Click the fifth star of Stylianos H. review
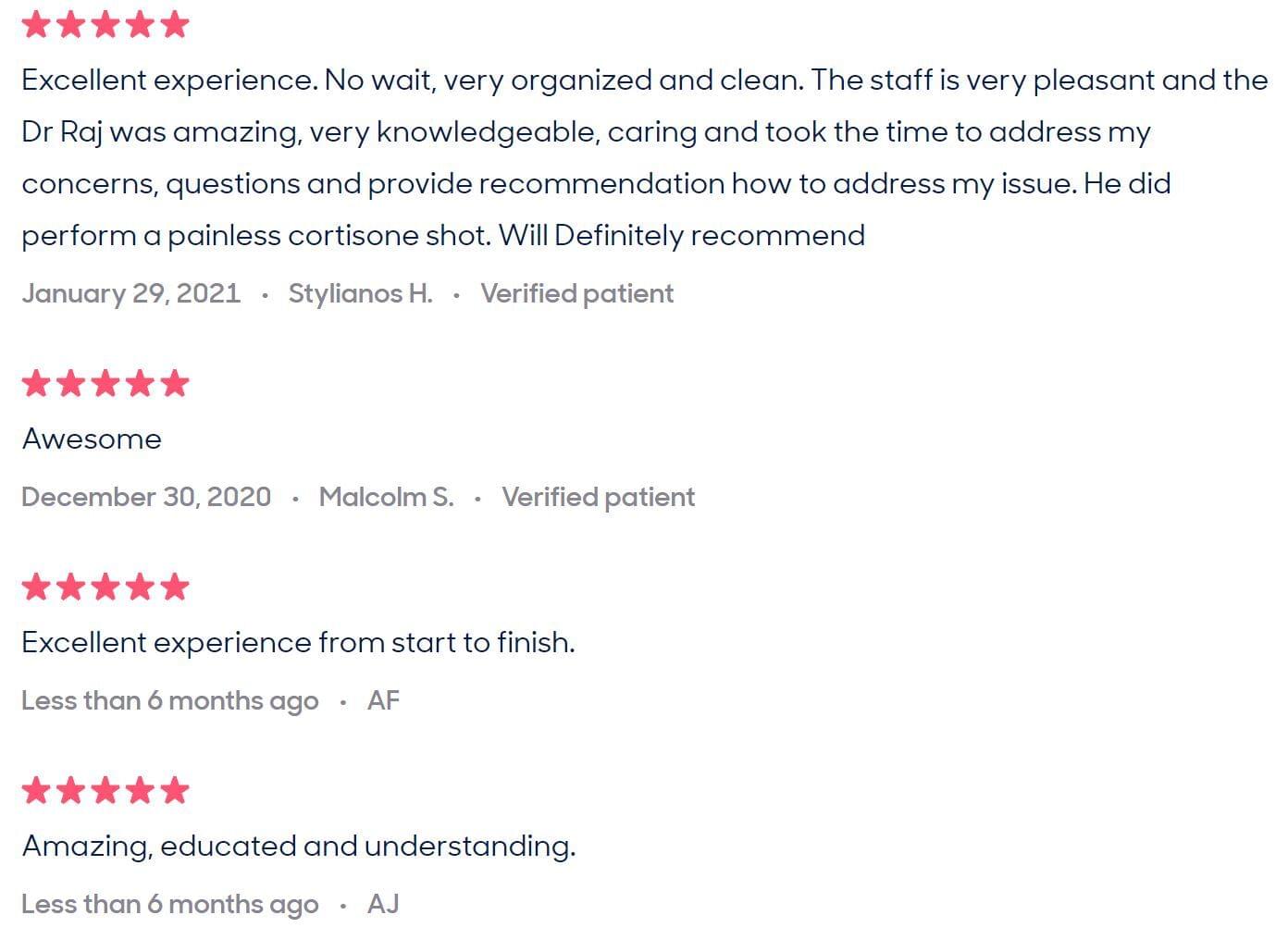 pos(175,24)
